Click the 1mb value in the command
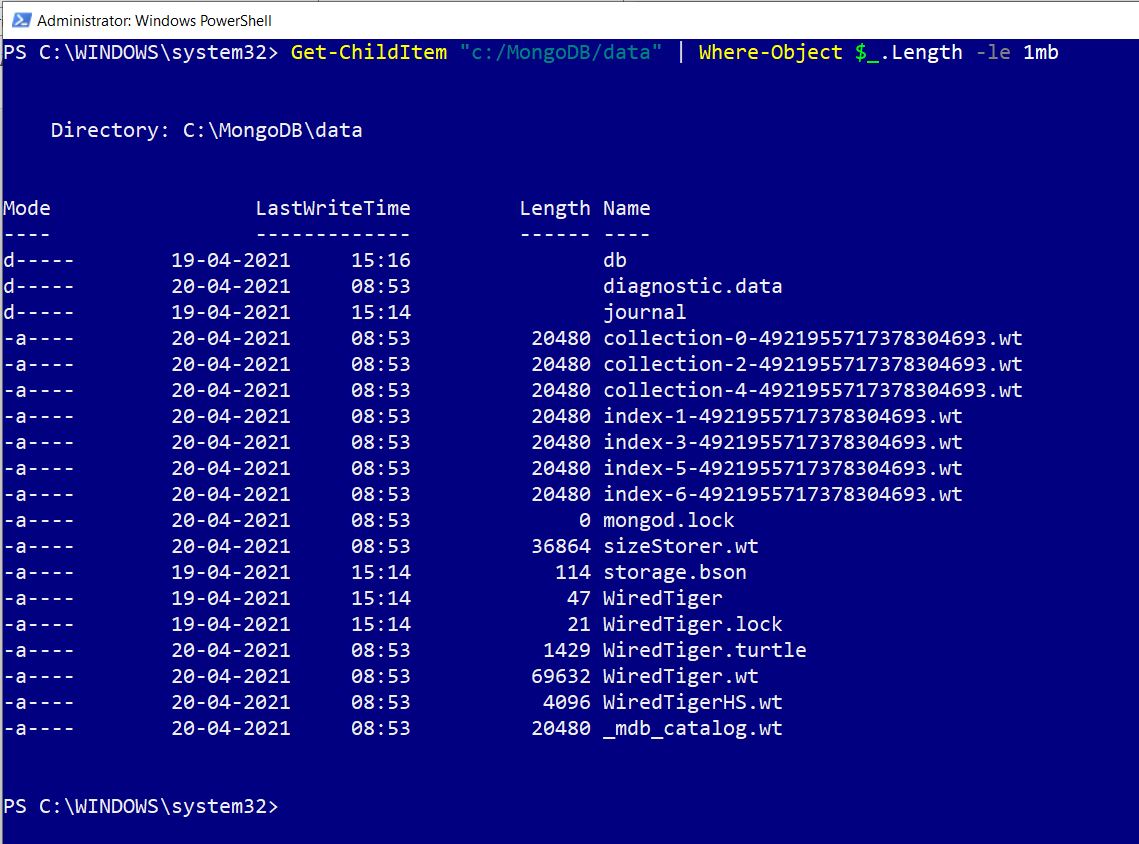The height and width of the screenshot is (844, 1139). click(1040, 52)
